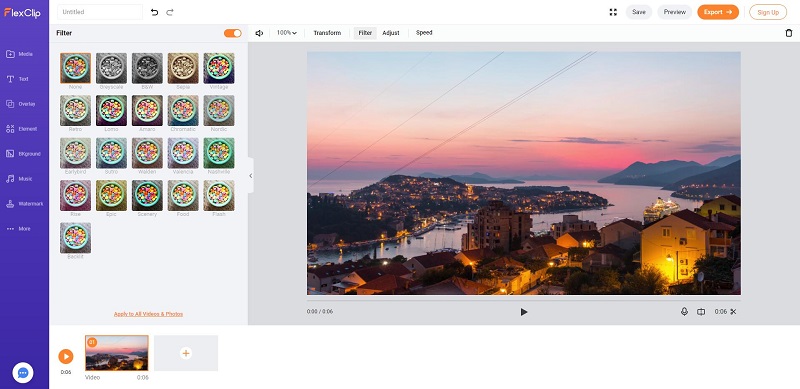
Task: Click the Untitled project name field
Action: [100, 12]
